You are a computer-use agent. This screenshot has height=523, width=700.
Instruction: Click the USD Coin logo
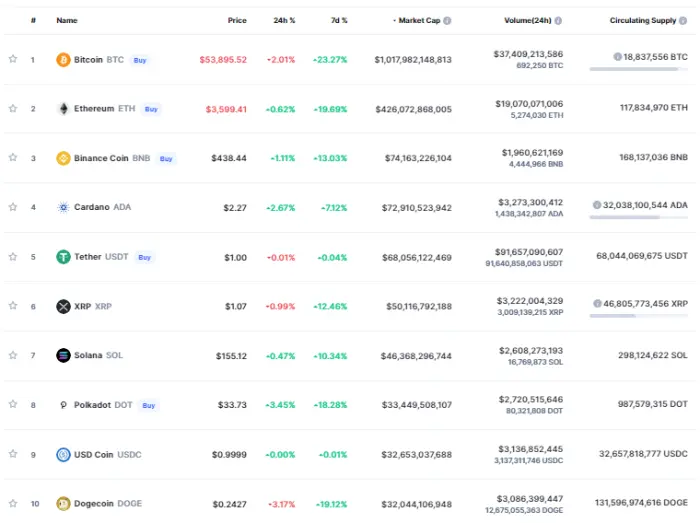pyautogui.click(x=63, y=454)
